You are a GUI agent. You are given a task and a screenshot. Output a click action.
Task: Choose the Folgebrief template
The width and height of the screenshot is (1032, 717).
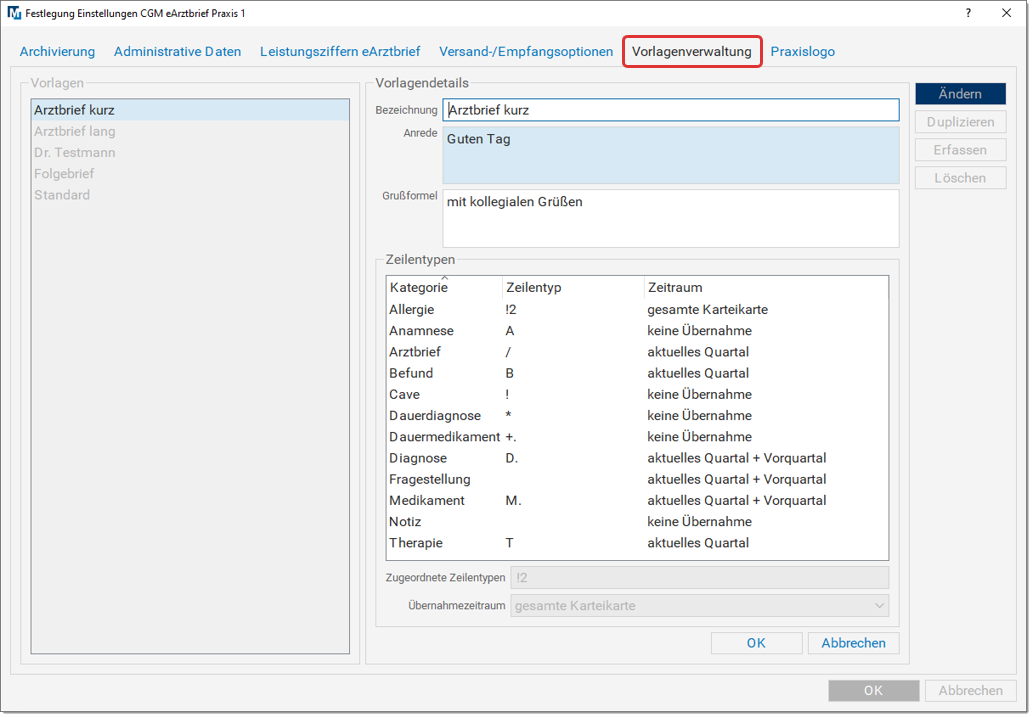(x=190, y=174)
